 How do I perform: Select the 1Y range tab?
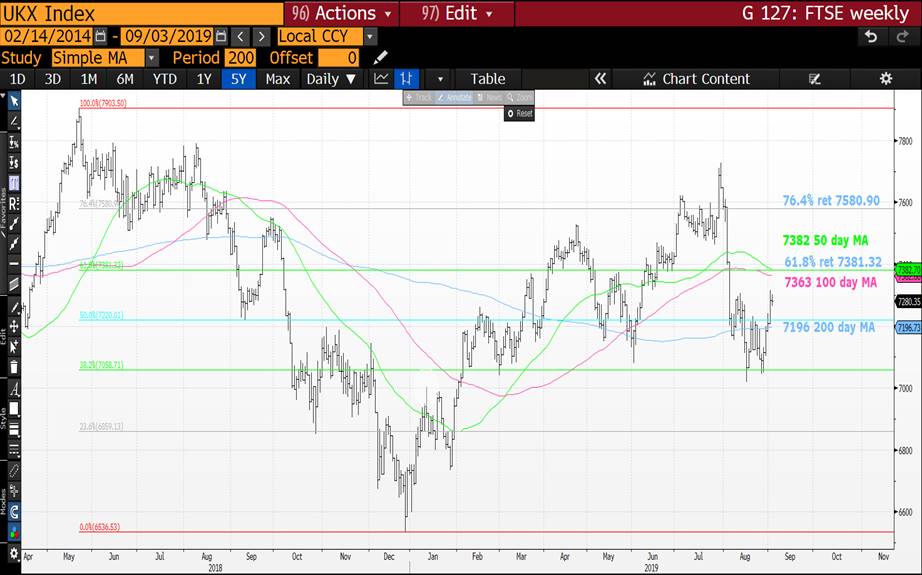(203, 79)
